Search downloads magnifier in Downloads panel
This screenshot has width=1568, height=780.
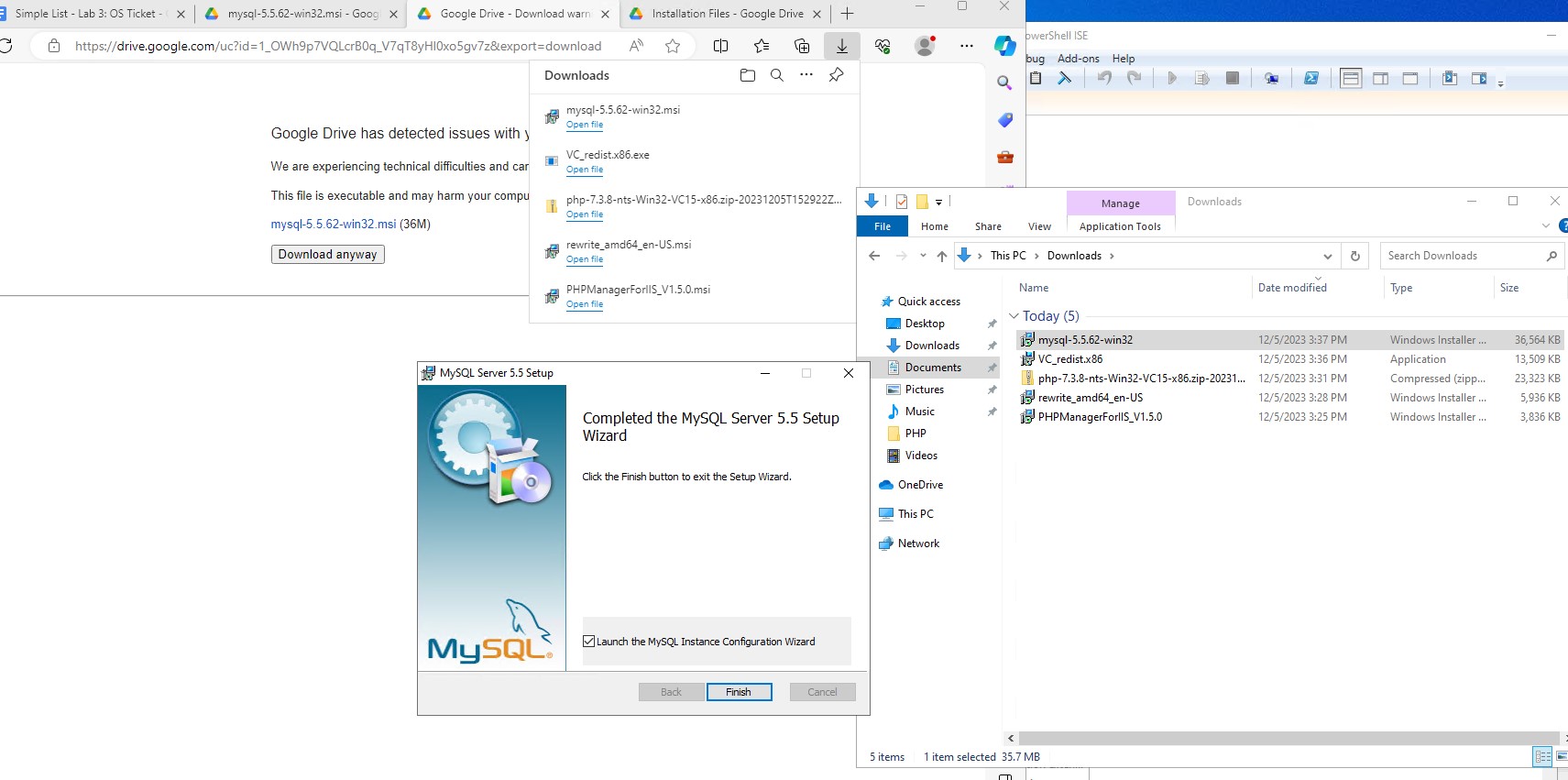click(x=777, y=75)
